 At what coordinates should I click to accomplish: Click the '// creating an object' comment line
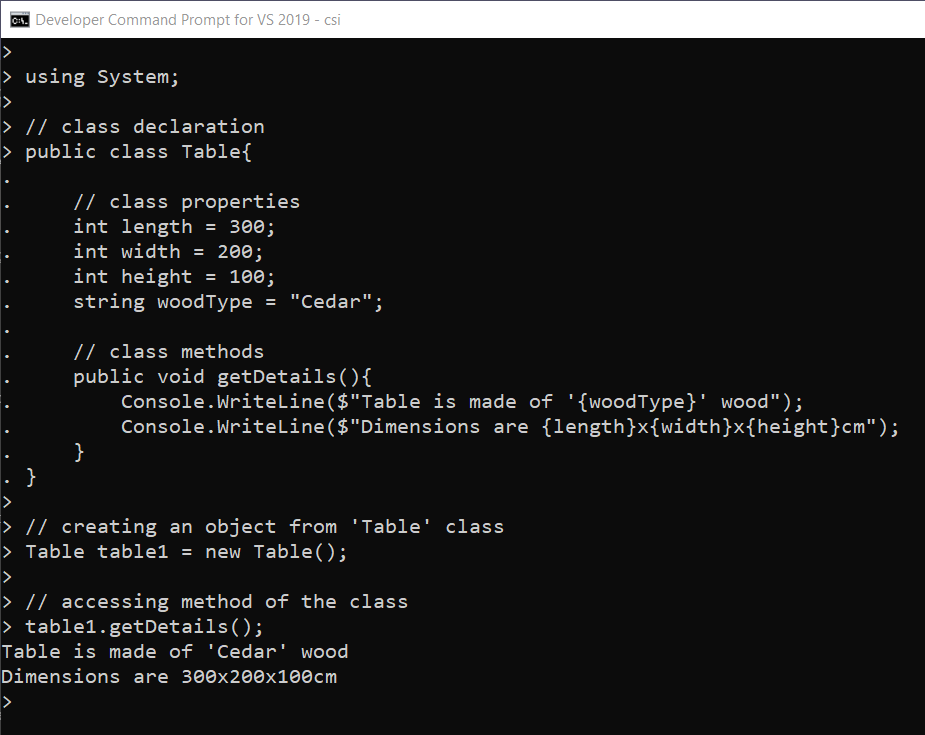(x=264, y=527)
